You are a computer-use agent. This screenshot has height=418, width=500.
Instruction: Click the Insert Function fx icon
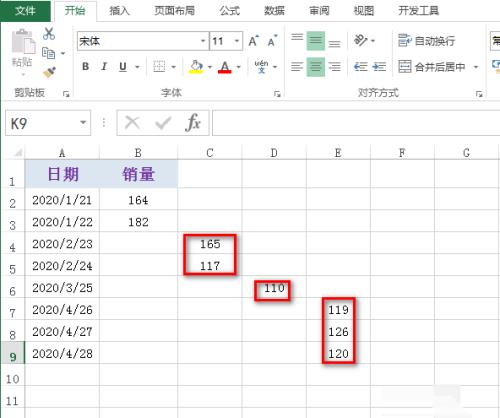(x=193, y=123)
